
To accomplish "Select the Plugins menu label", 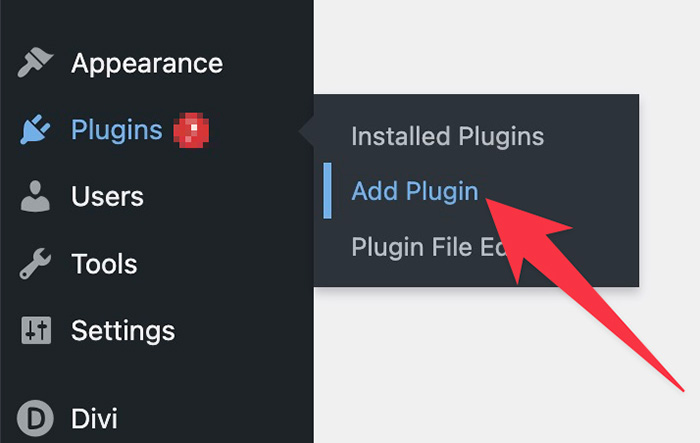I will pyautogui.click(x=116, y=130).
